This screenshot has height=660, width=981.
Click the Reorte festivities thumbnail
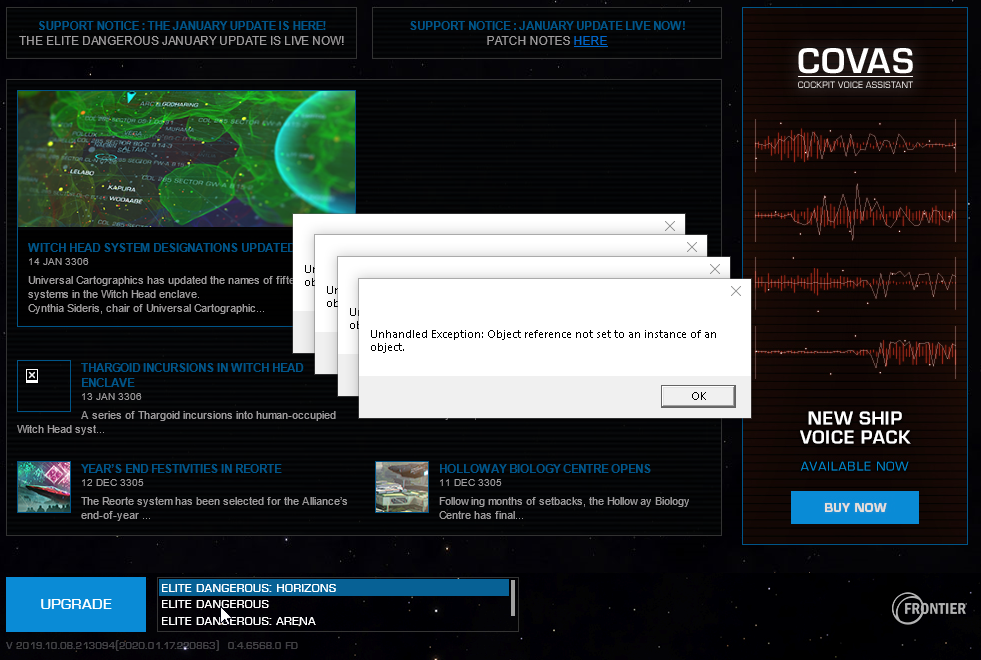click(44, 487)
